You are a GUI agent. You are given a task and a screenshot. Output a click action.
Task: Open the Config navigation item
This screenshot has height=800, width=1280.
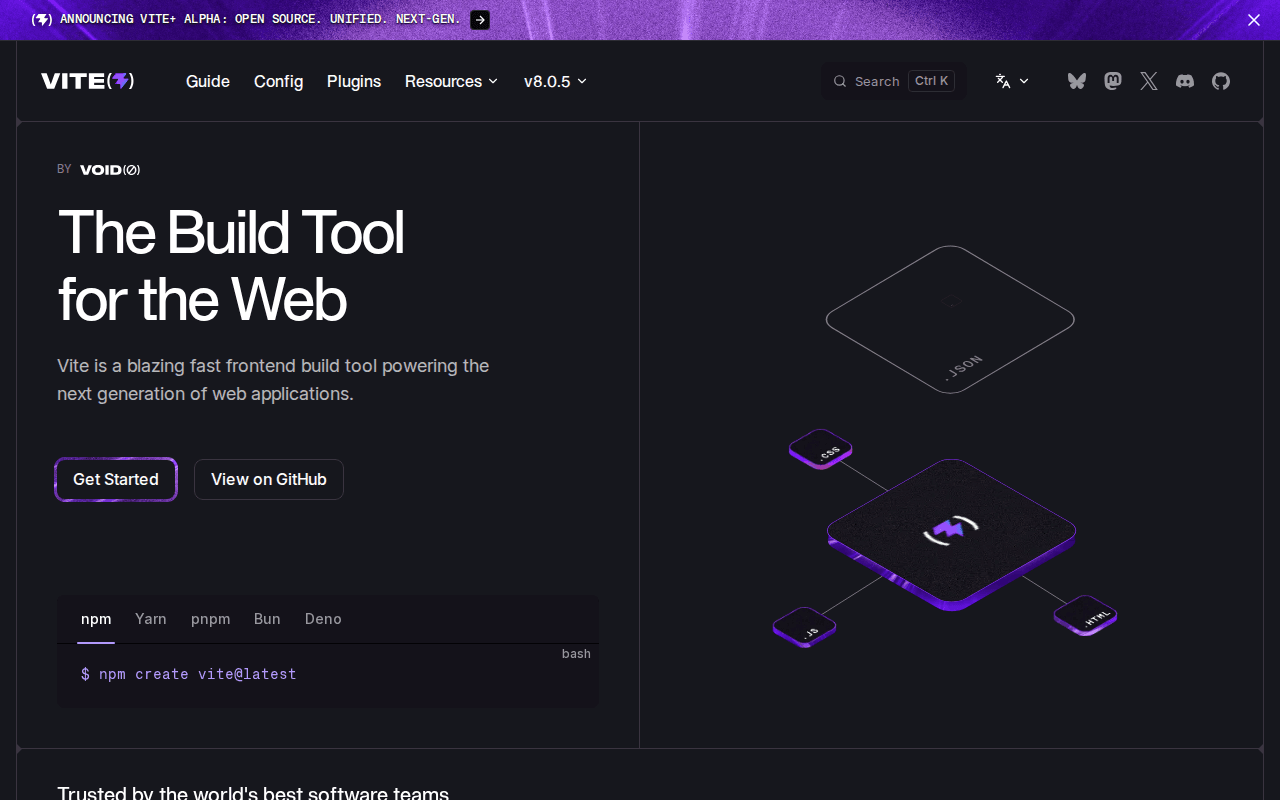coord(278,81)
